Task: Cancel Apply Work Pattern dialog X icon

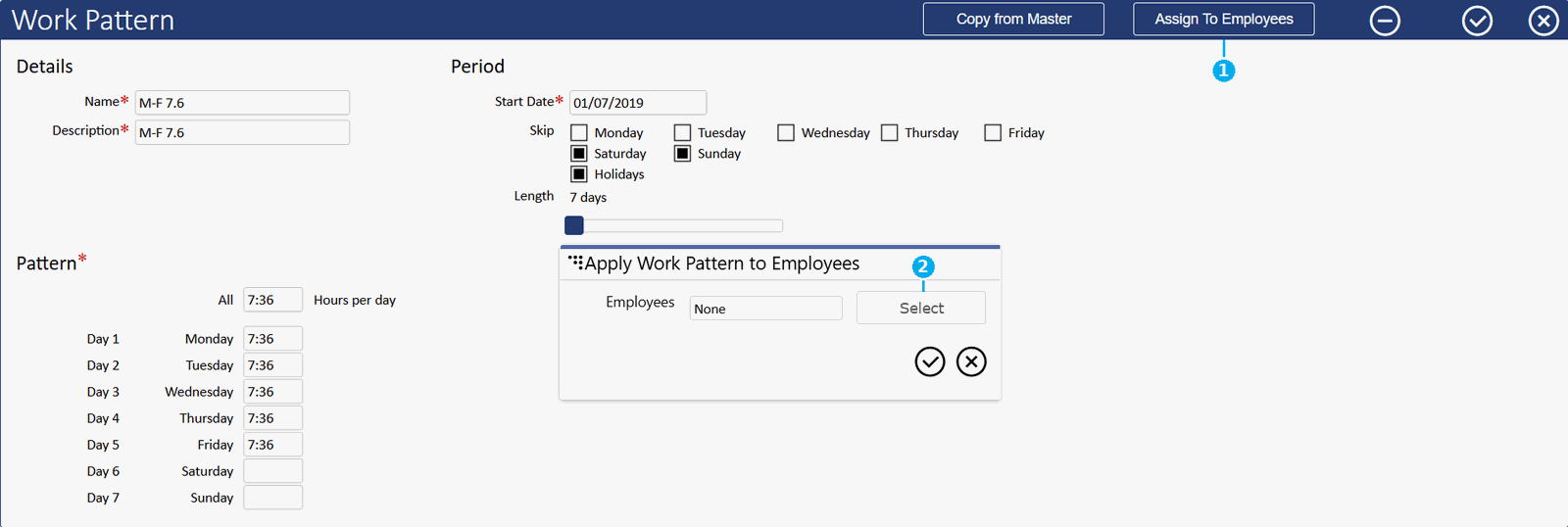Action: (x=971, y=361)
